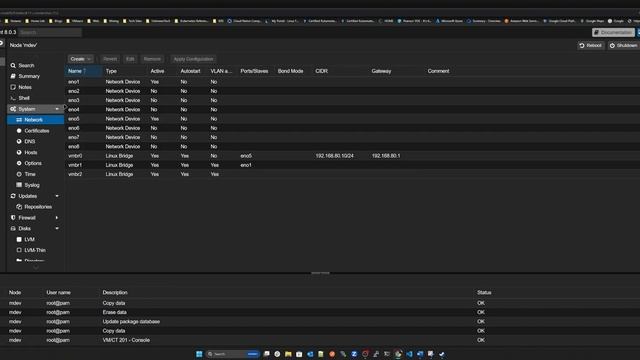Expand the Firewall section arrow
640x360 pixels.
click(x=57, y=218)
